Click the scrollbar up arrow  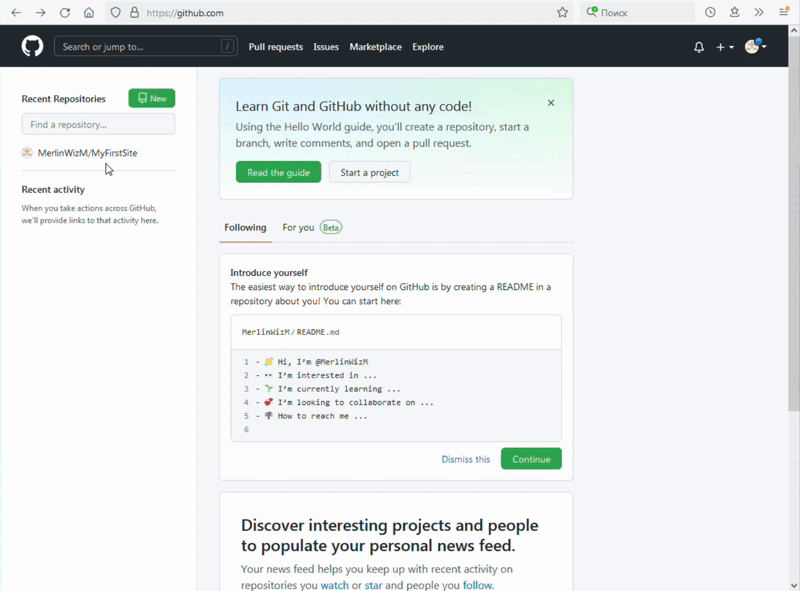pos(794,31)
